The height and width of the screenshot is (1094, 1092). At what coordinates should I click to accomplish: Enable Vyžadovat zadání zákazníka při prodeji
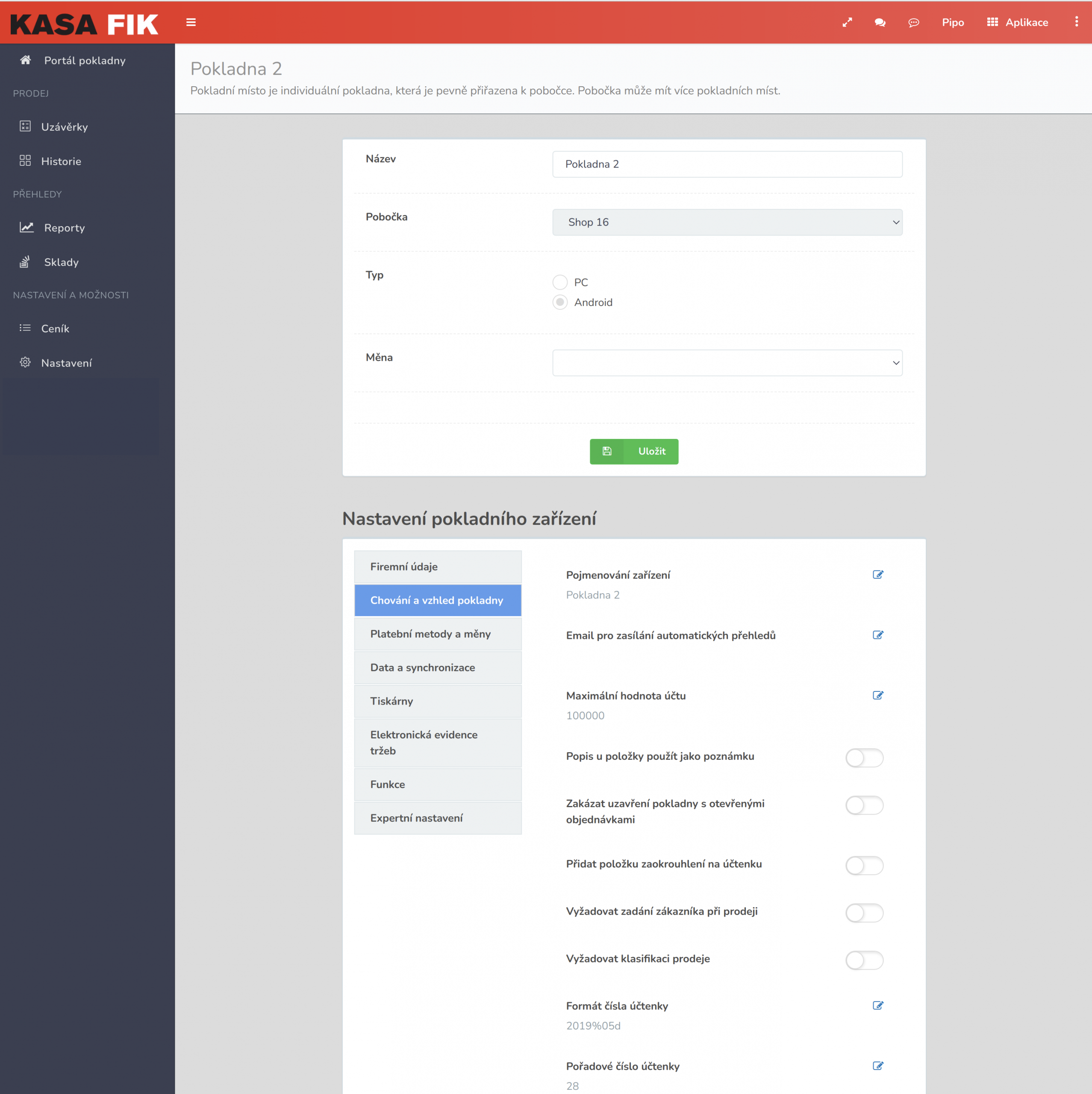pos(864,913)
